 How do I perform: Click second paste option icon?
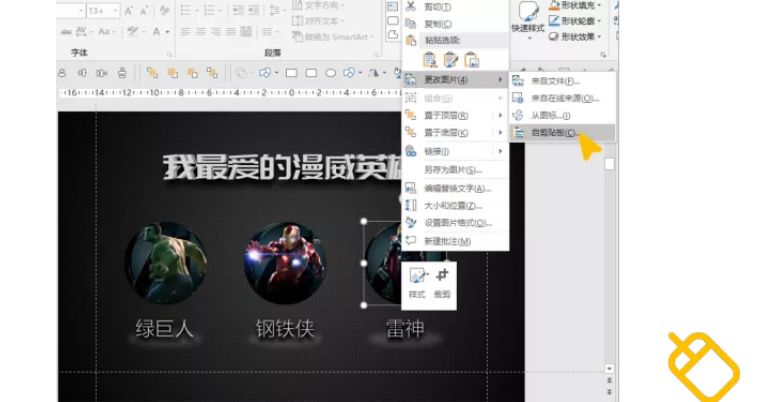point(451,60)
